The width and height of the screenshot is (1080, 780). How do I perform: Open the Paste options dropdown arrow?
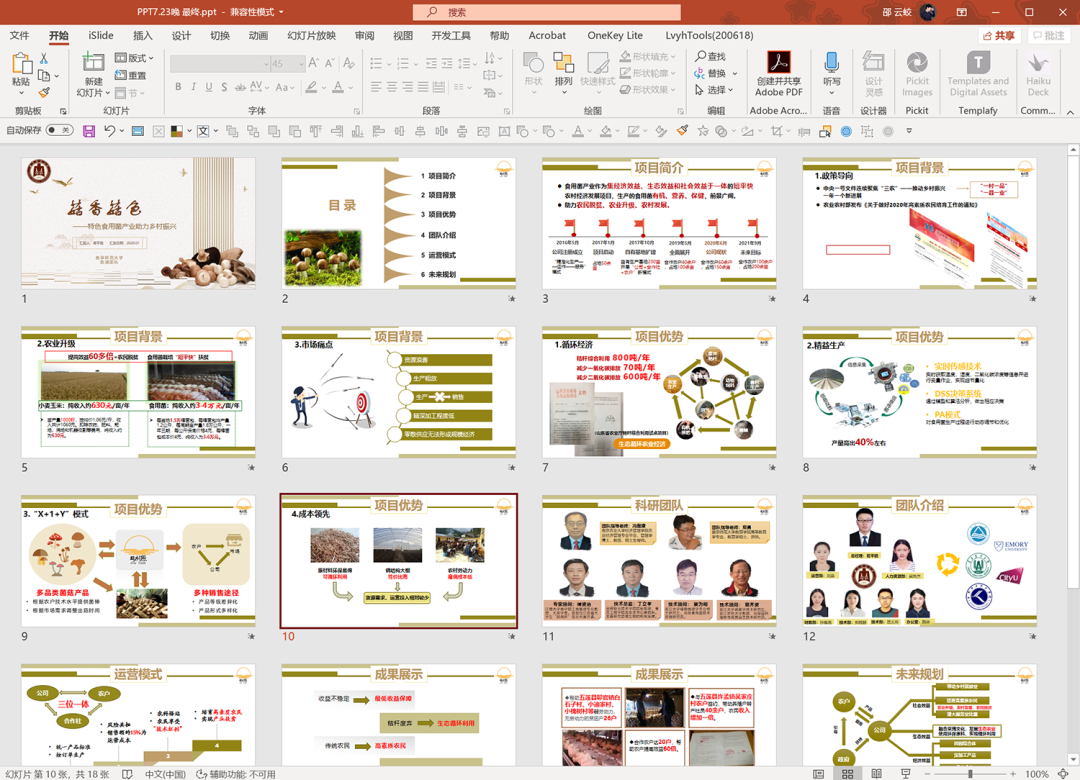coord(21,92)
